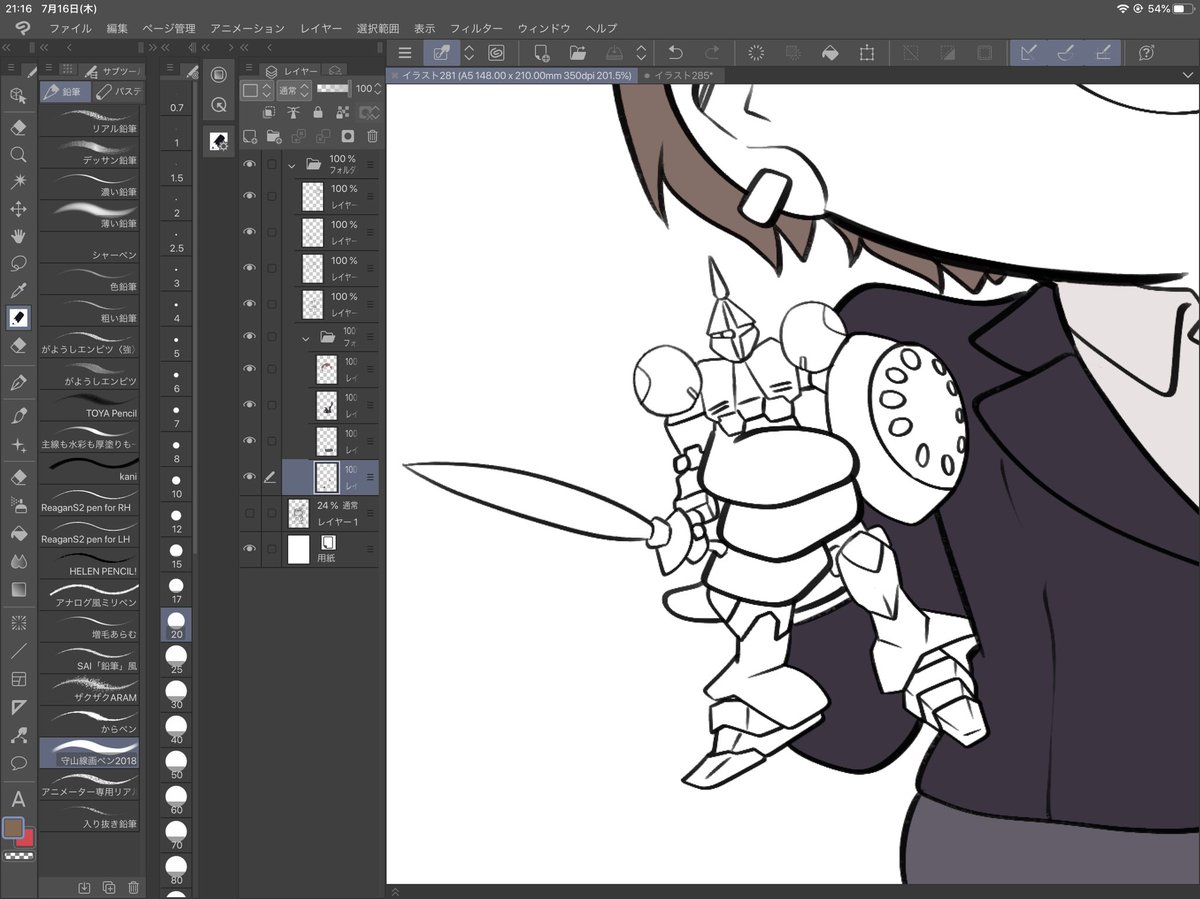Select the デッサン鉛筆 brush
Viewport: 1200px width, 899px height.
(x=89, y=152)
